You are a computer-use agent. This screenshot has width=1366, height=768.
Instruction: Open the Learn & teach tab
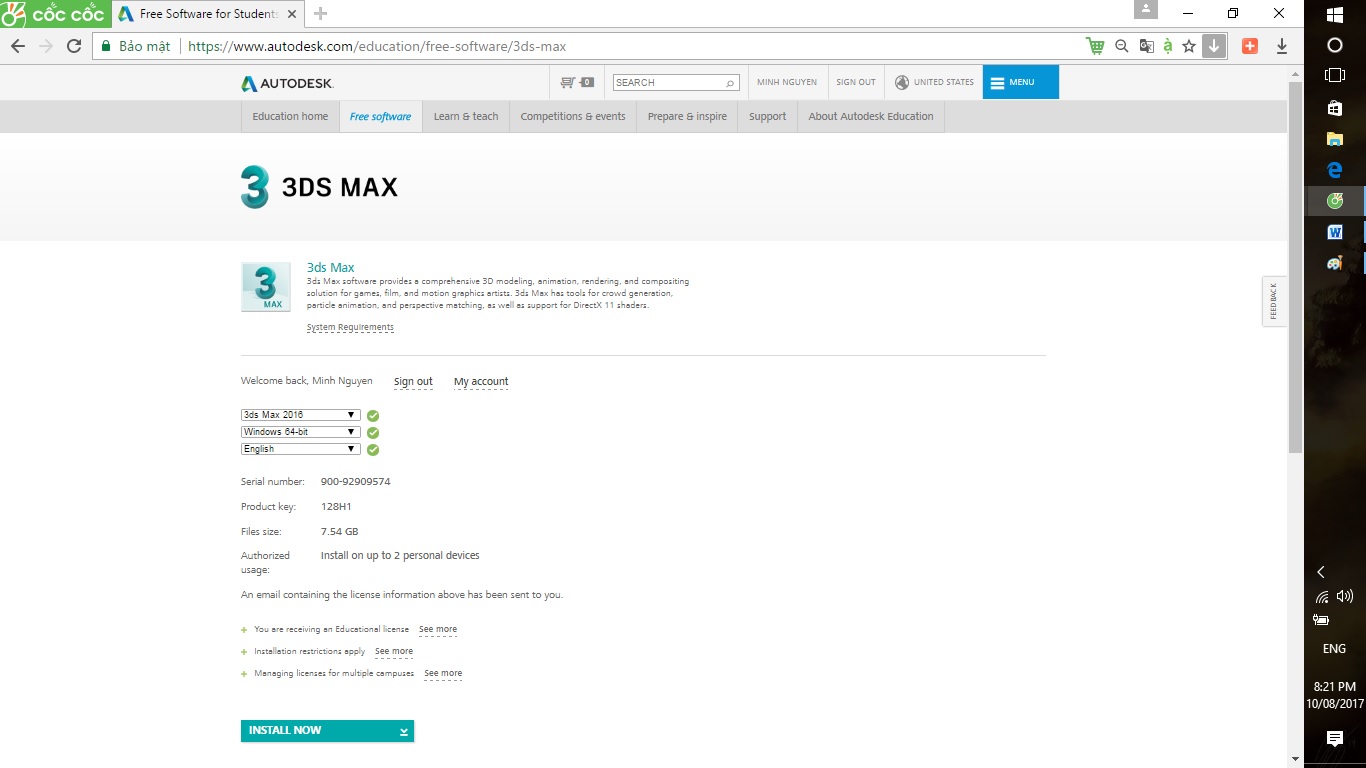(465, 116)
